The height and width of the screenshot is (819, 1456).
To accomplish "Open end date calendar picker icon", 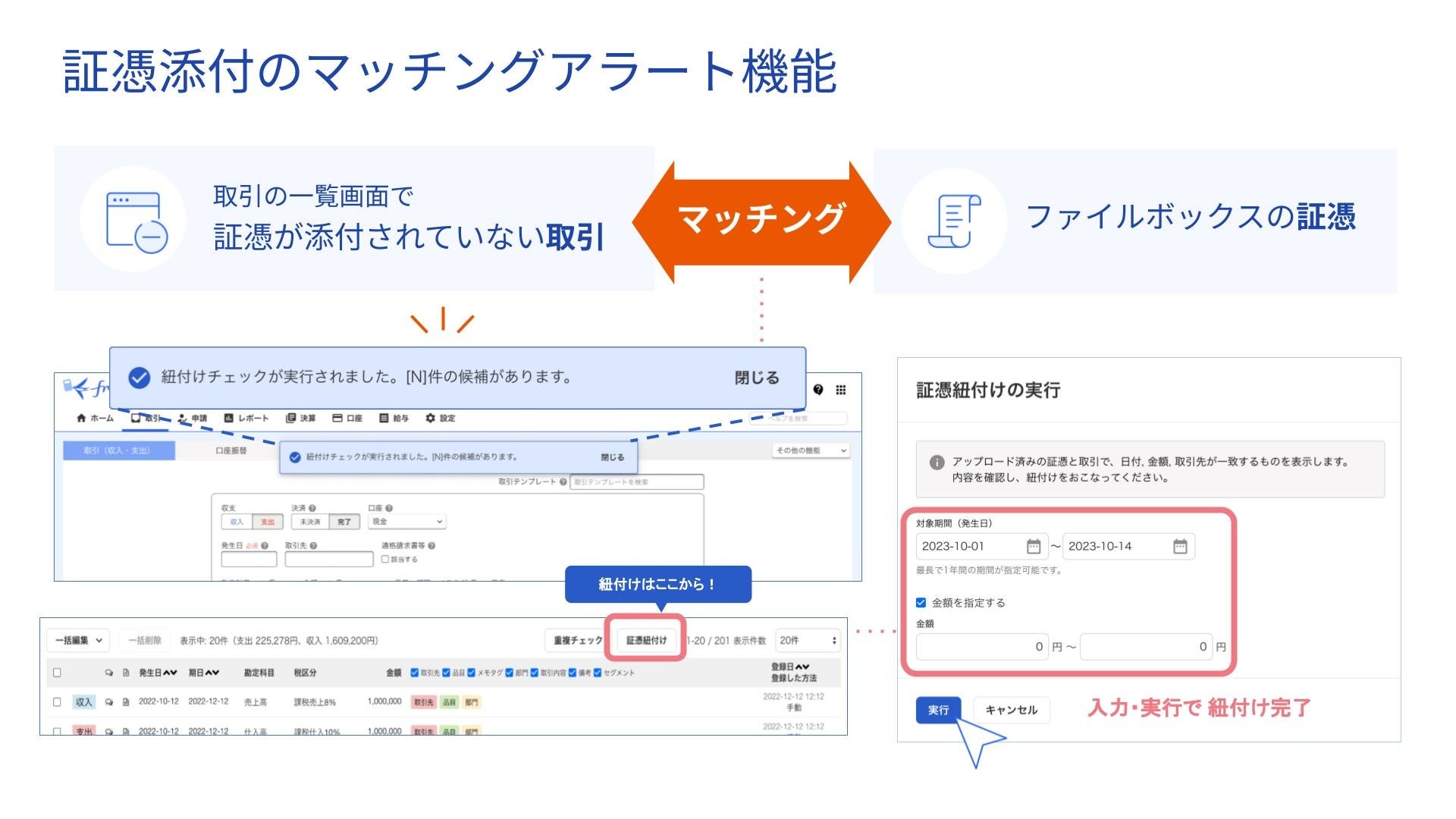I will click(x=1180, y=547).
